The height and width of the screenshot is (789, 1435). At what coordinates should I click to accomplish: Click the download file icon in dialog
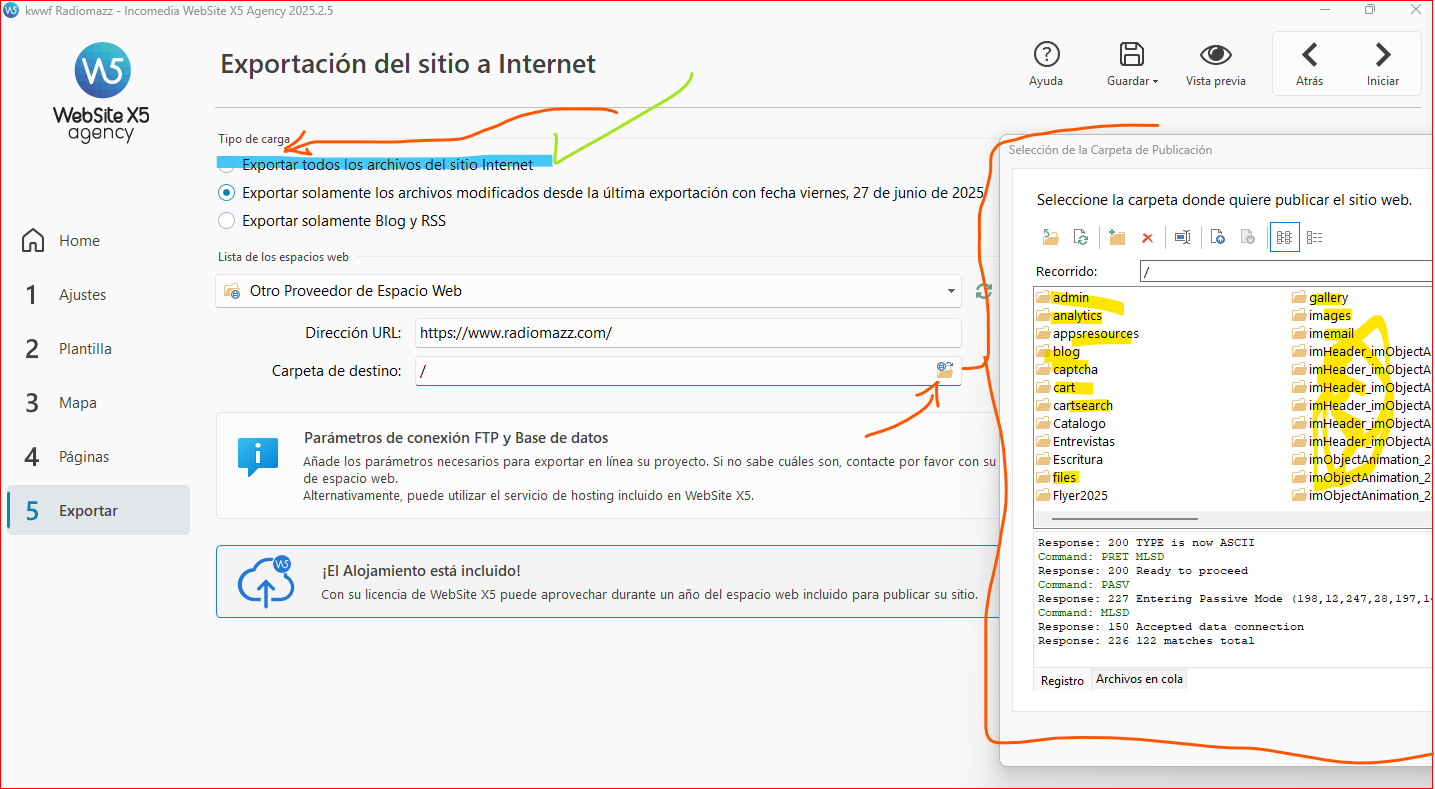(1248, 237)
